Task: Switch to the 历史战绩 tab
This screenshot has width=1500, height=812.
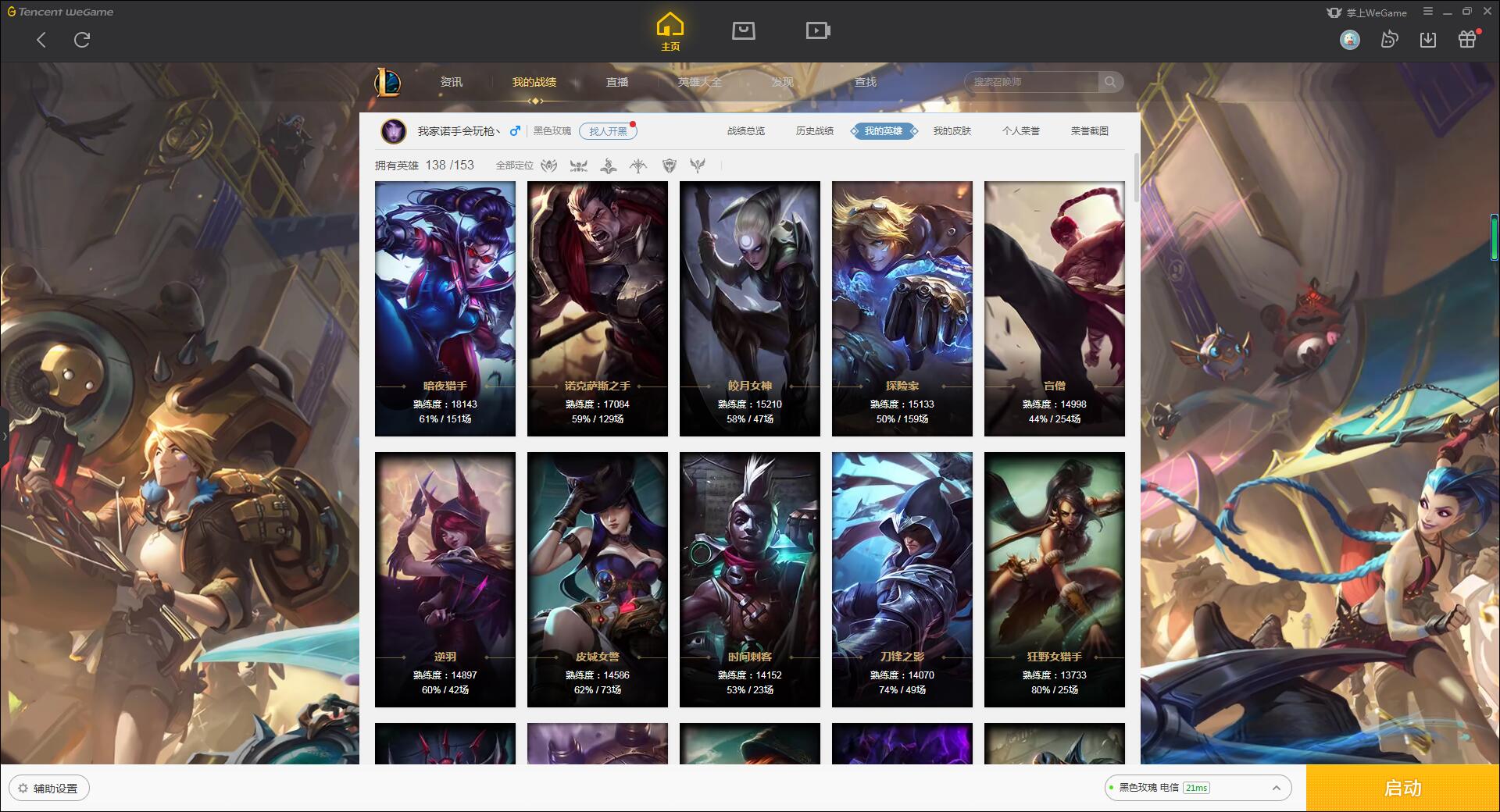Action: pyautogui.click(x=815, y=131)
